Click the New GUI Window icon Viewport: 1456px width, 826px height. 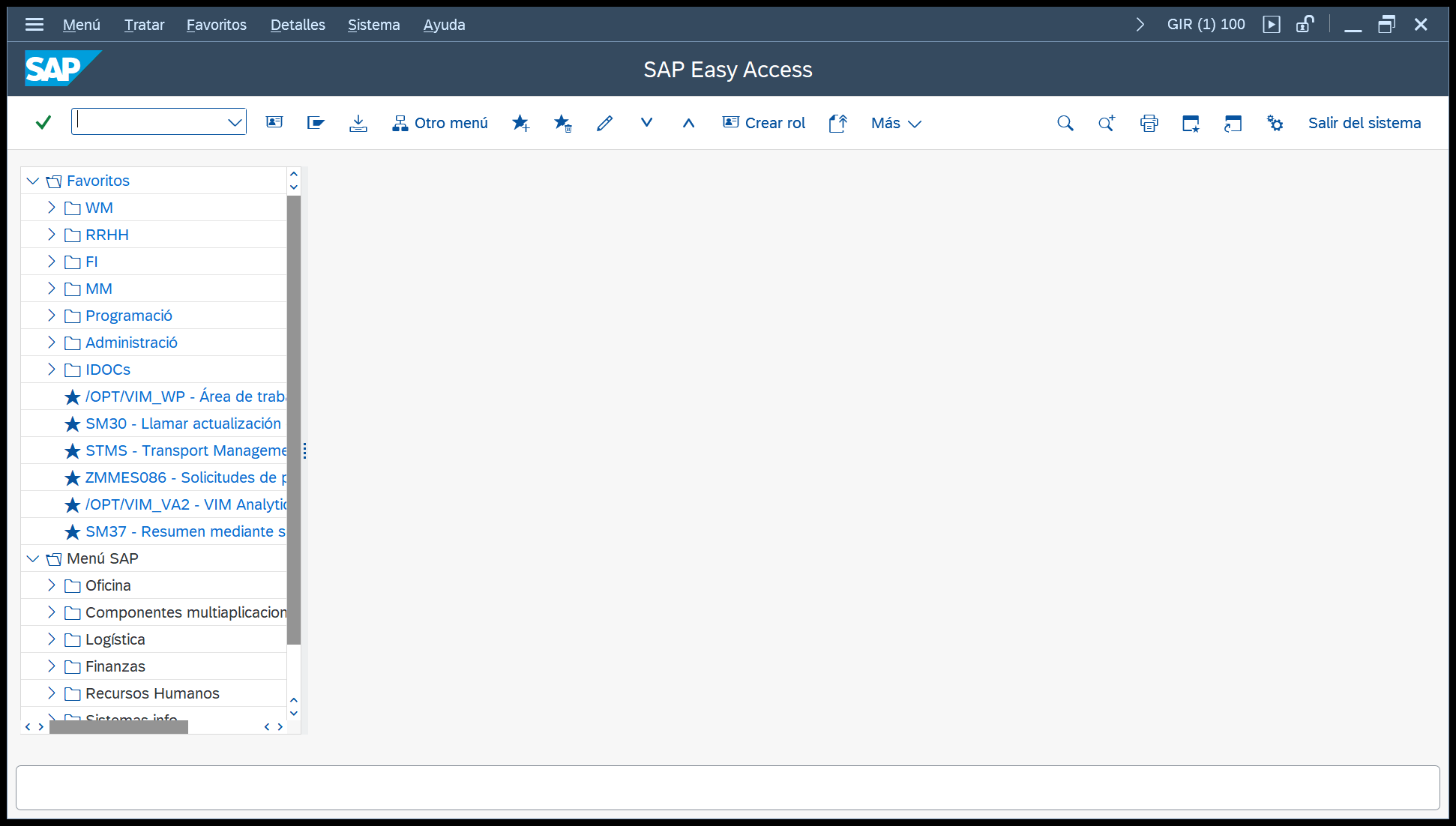(1191, 122)
